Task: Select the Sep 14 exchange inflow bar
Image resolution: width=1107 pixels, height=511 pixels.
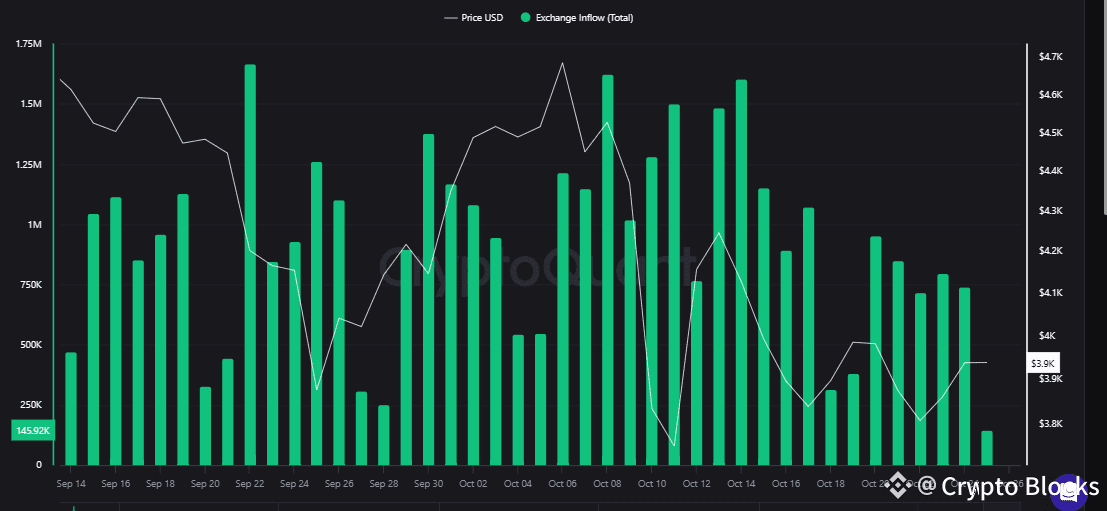Action: click(71, 409)
